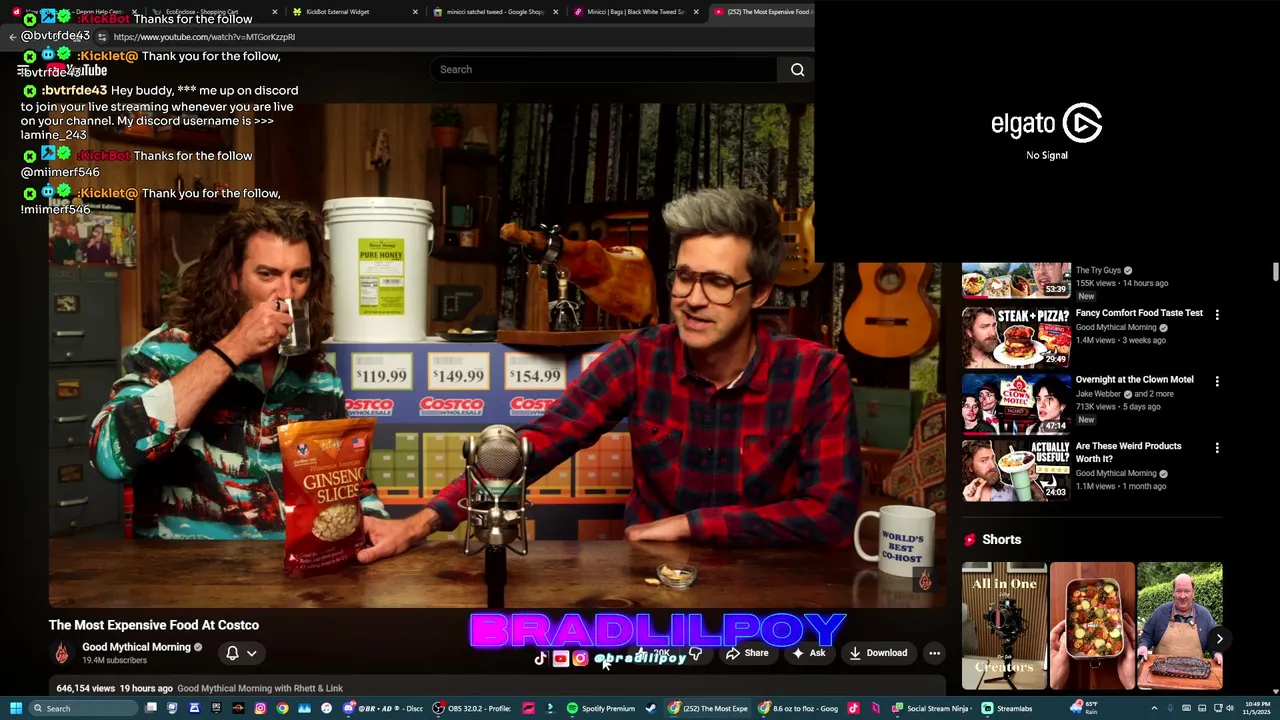This screenshot has height=720, width=1280.
Task: Open the 'All in One Creators' Short thumbnail
Action: pos(1004,626)
